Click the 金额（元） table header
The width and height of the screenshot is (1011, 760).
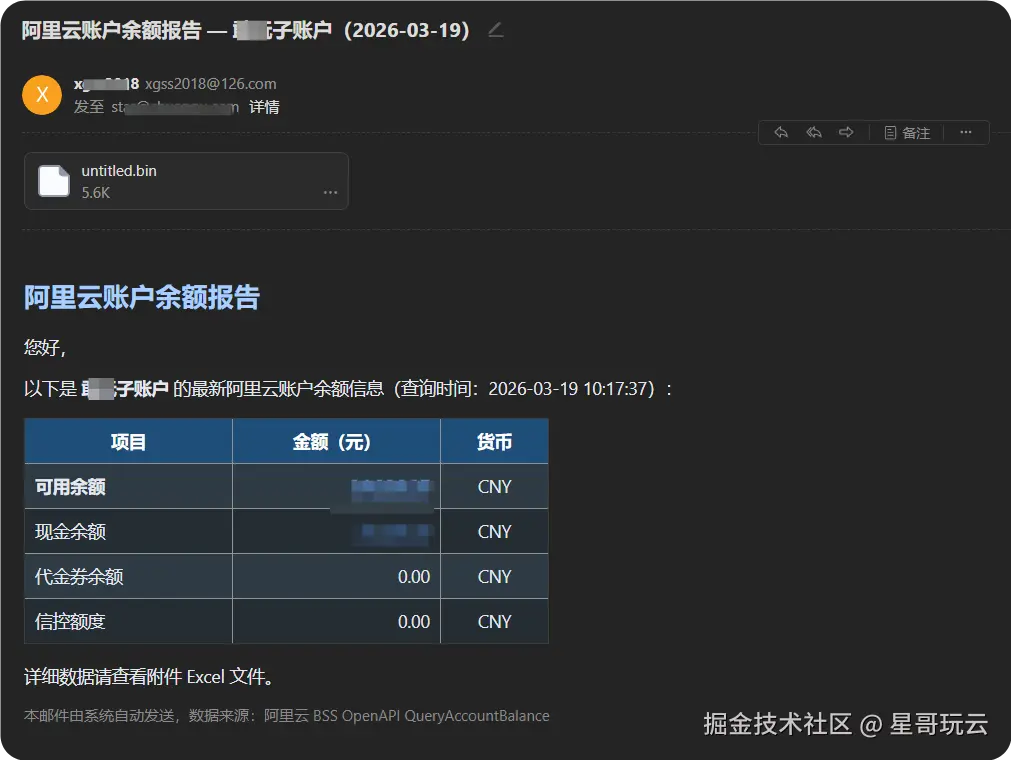coord(336,442)
